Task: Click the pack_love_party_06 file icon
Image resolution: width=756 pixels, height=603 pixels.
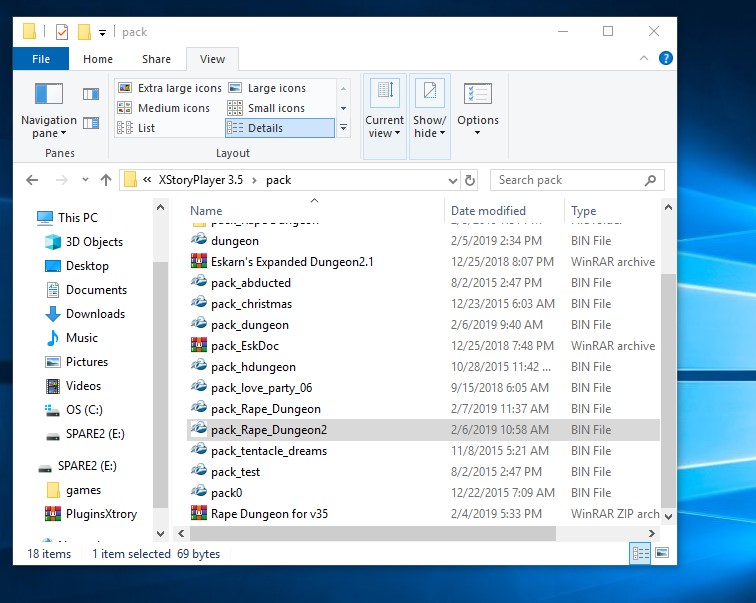Action: click(x=199, y=387)
